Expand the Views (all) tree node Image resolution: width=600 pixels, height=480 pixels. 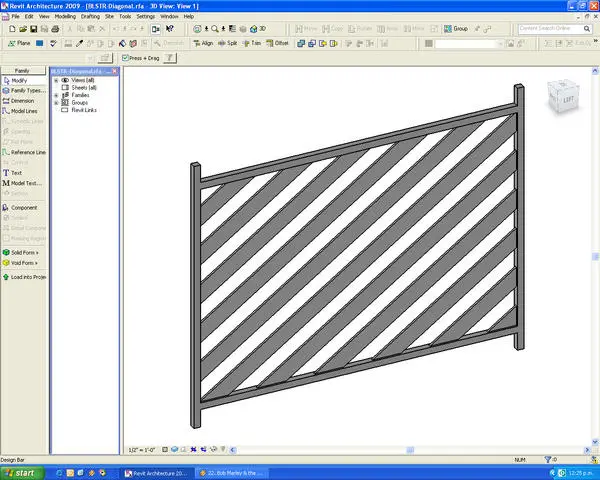(56, 80)
